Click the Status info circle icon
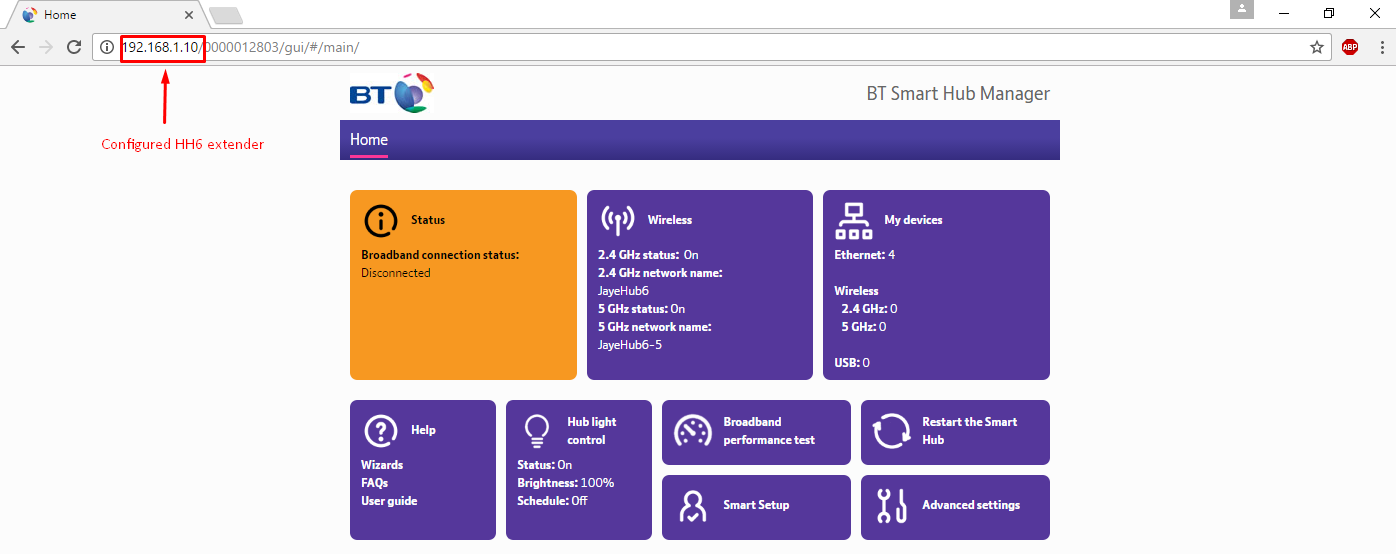Image resolution: width=1396 pixels, height=554 pixels. [x=381, y=220]
